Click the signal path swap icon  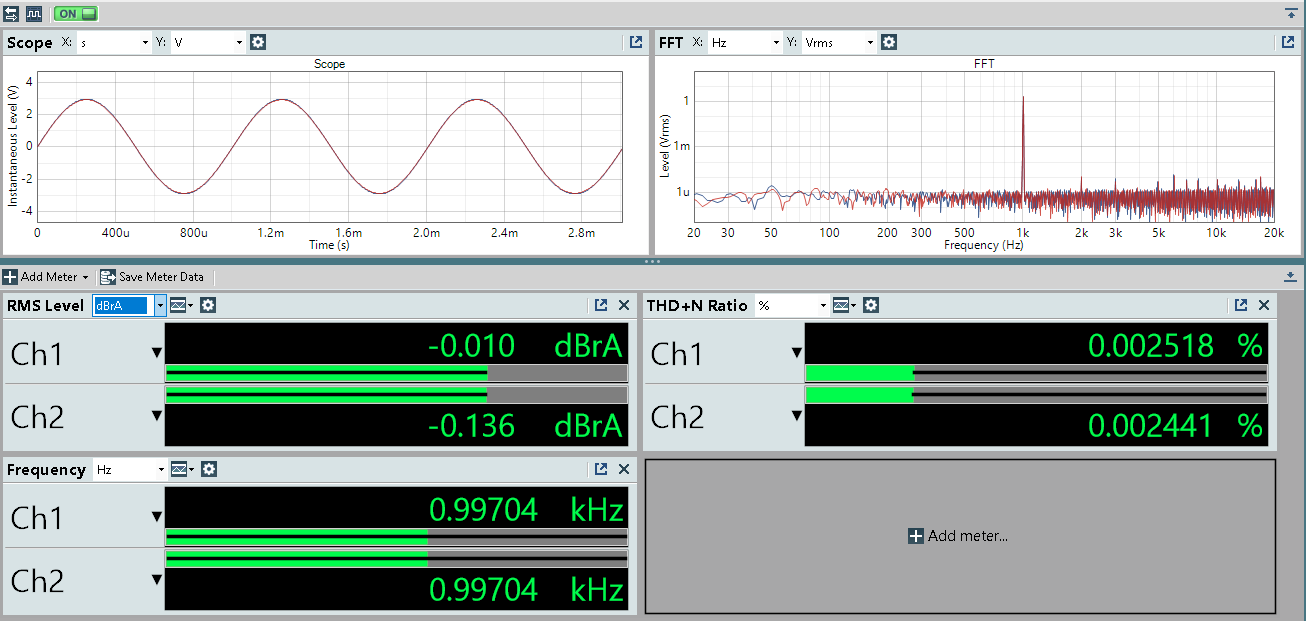click(11, 14)
